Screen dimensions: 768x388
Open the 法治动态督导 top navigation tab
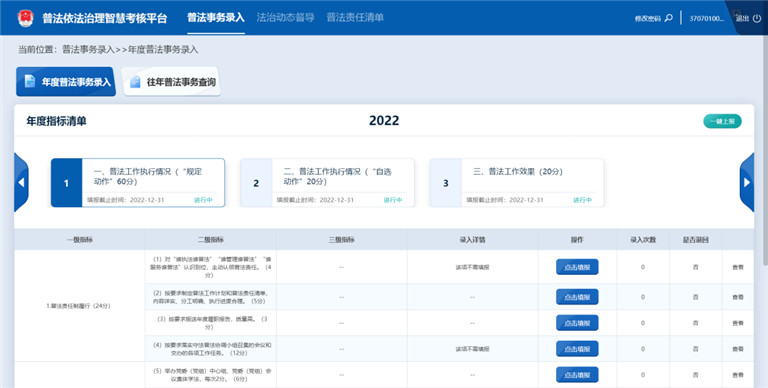coord(285,18)
